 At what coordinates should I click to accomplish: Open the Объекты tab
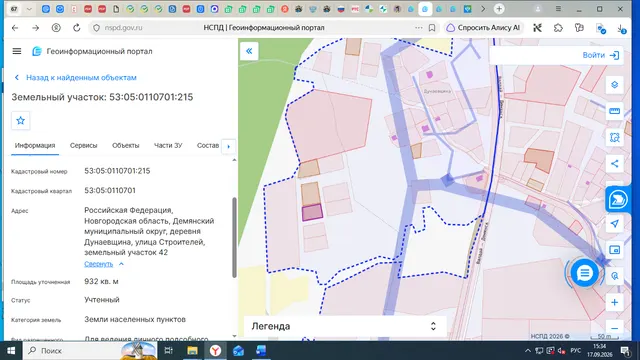click(125, 145)
